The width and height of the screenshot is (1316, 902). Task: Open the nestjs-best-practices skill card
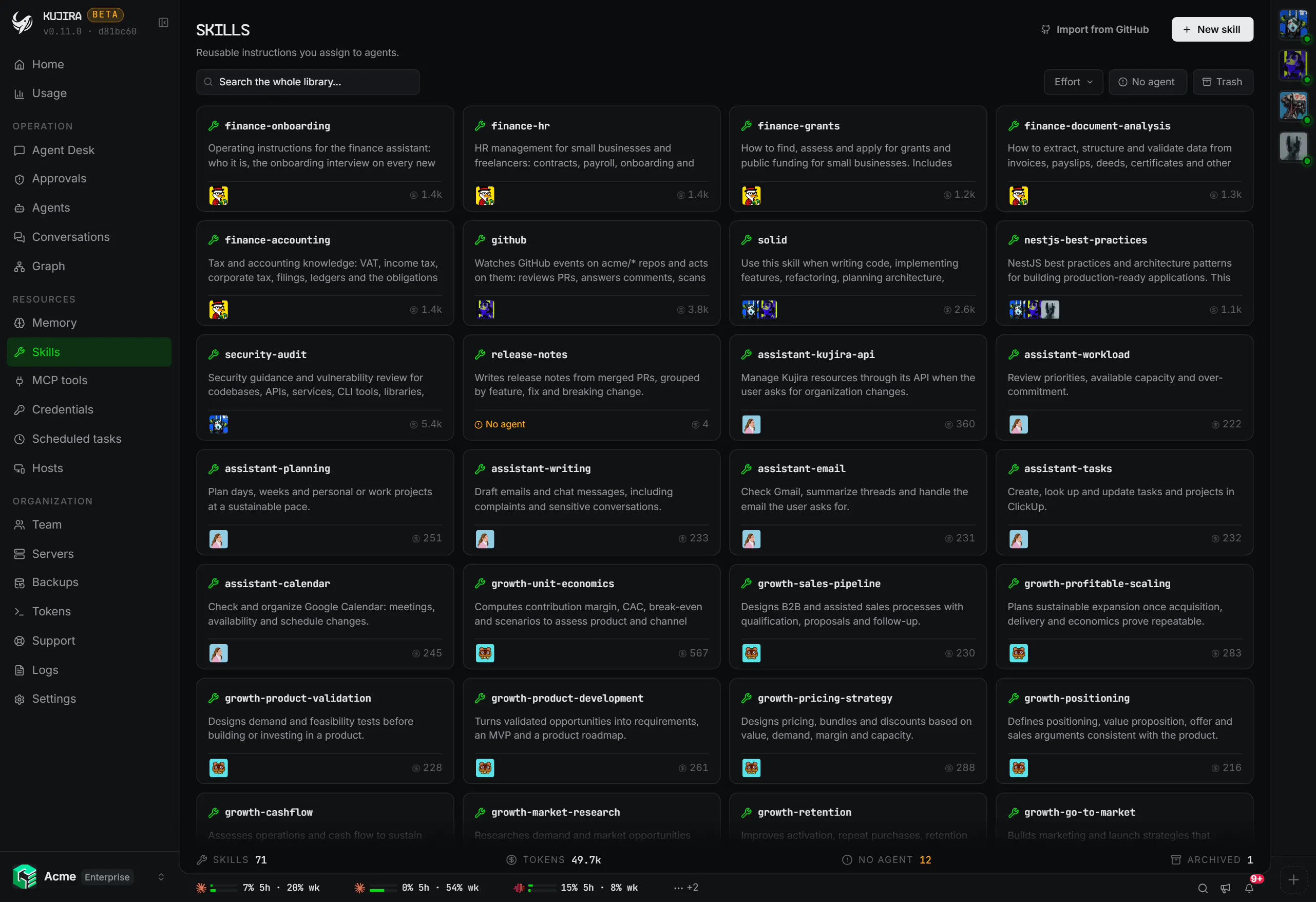[x=1124, y=273]
